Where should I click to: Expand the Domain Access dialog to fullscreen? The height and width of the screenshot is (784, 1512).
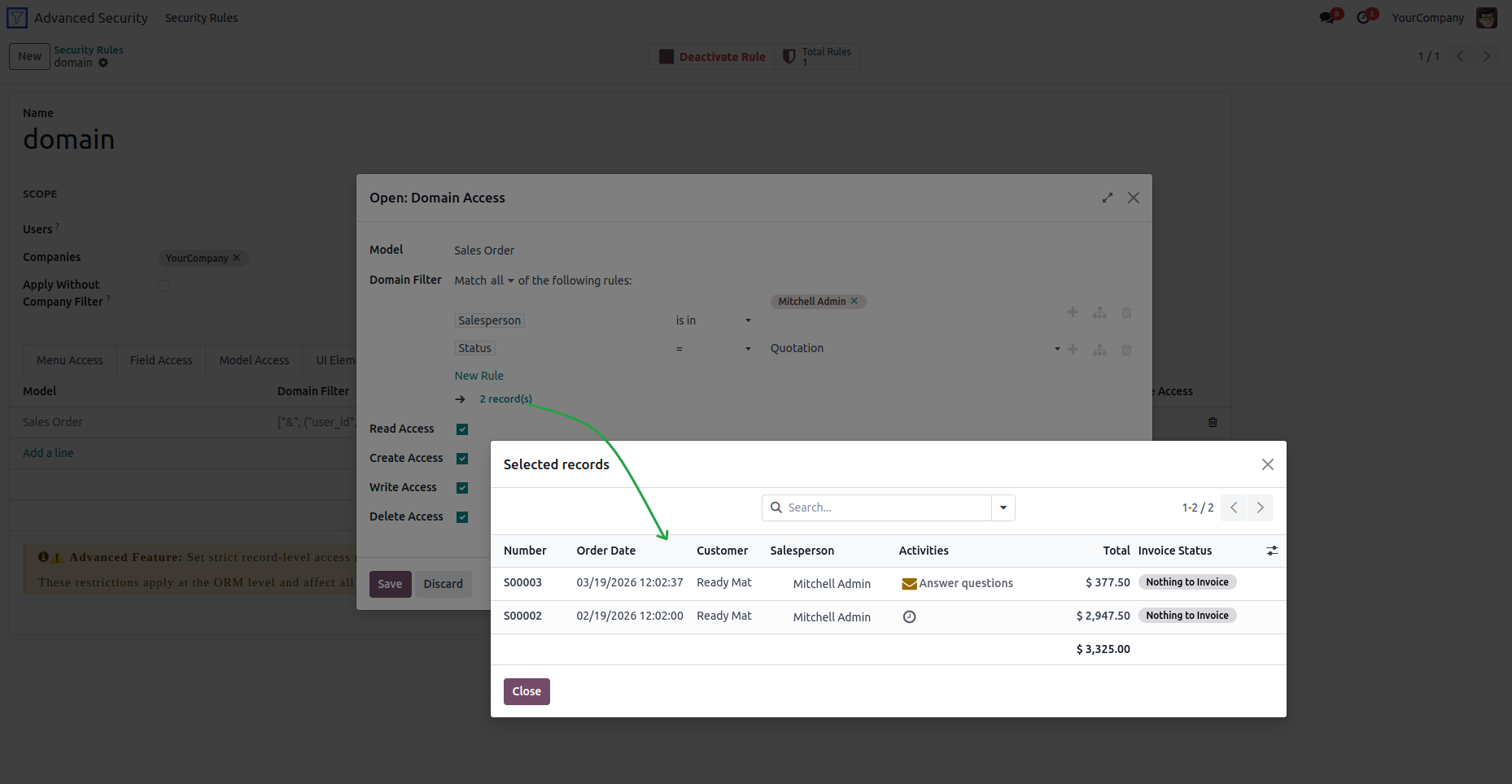coord(1108,198)
